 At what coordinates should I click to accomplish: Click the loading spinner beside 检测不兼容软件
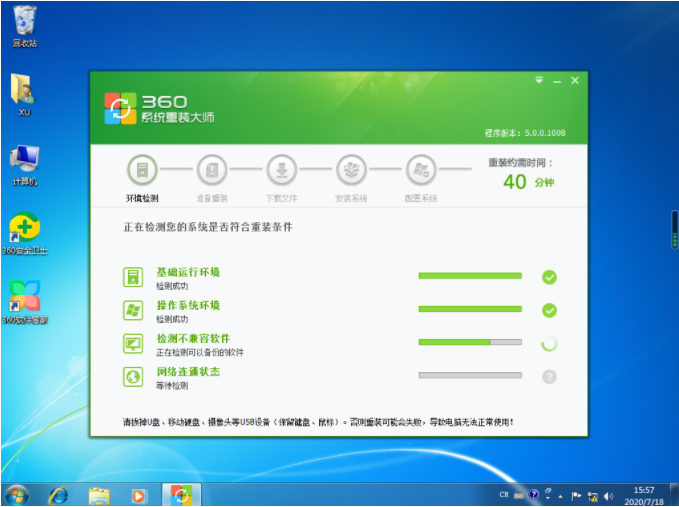click(549, 344)
